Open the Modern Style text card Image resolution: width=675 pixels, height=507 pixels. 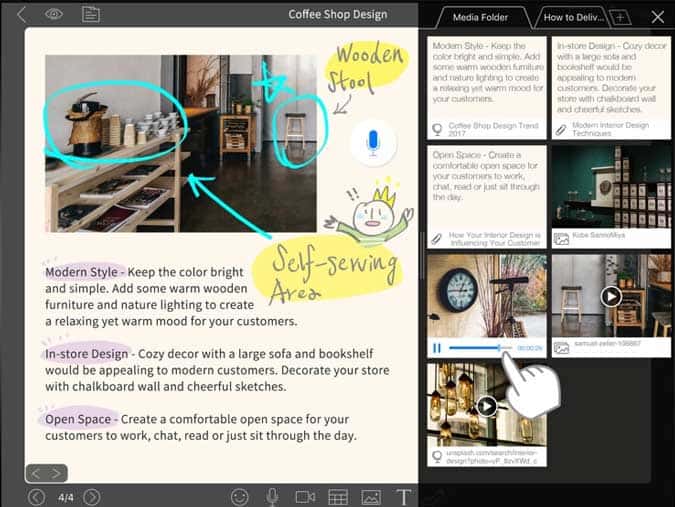point(487,88)
